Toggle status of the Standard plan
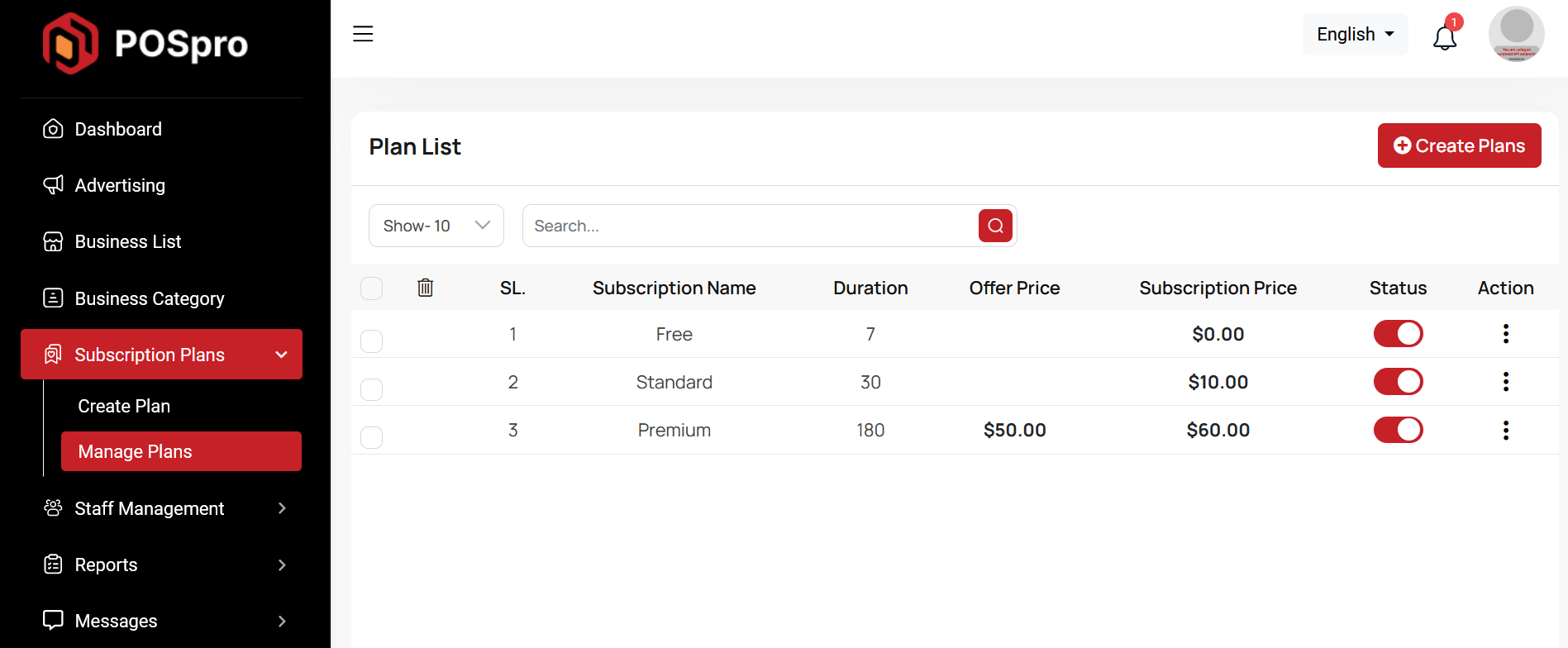The width and height of the screenshot is (1568, 648). point(1398,382)
